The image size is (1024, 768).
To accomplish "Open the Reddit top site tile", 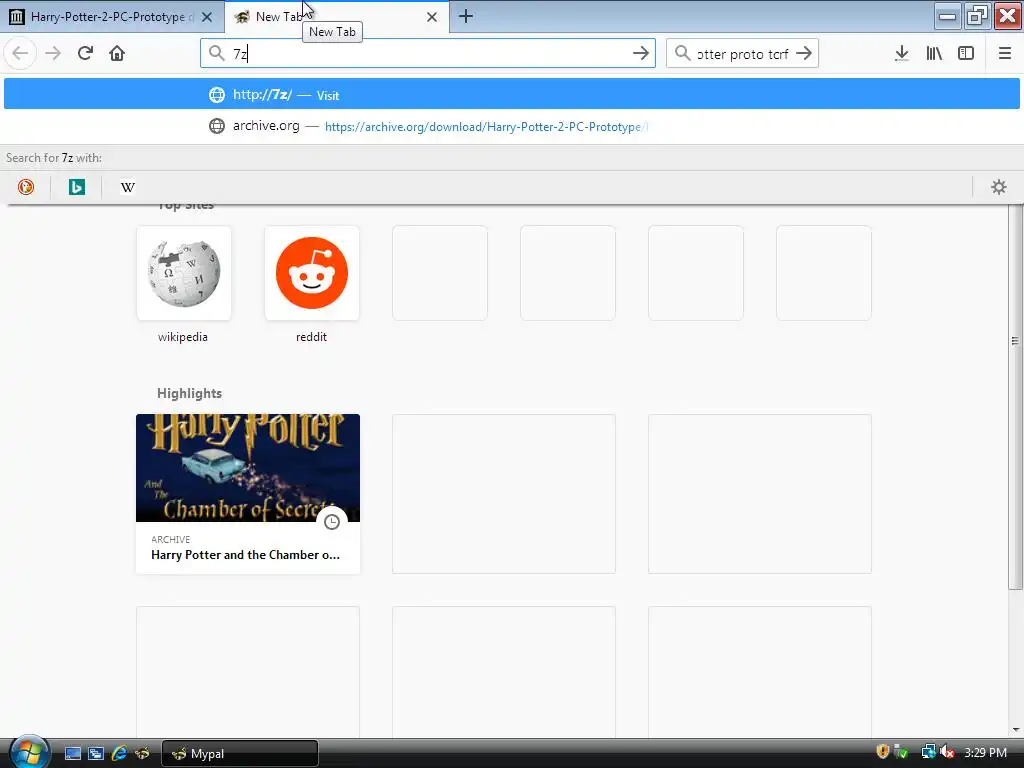I will coord(312,273).
